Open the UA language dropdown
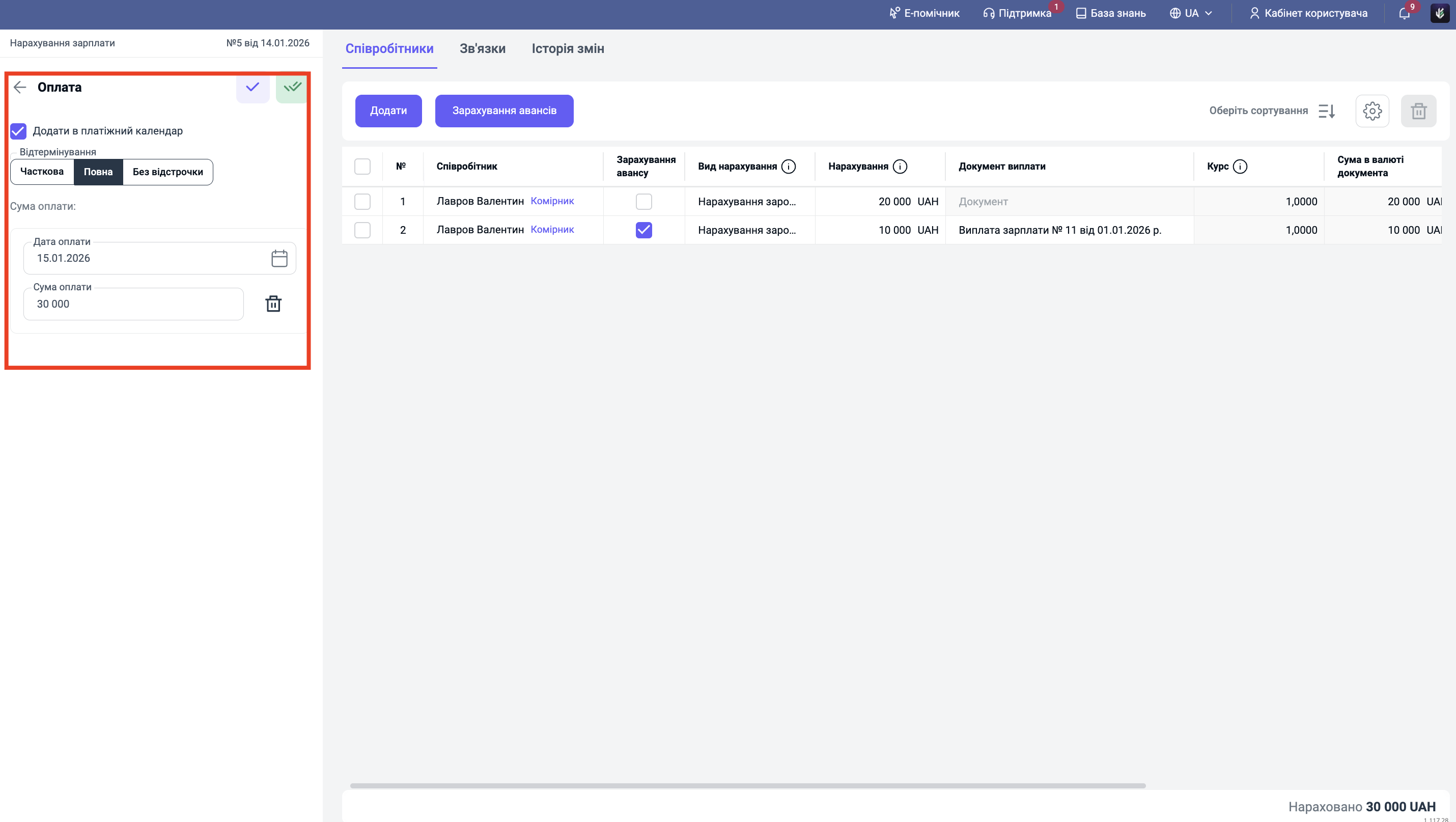This screenshot has height=822, width=1456. click(x=1191, y=14)
